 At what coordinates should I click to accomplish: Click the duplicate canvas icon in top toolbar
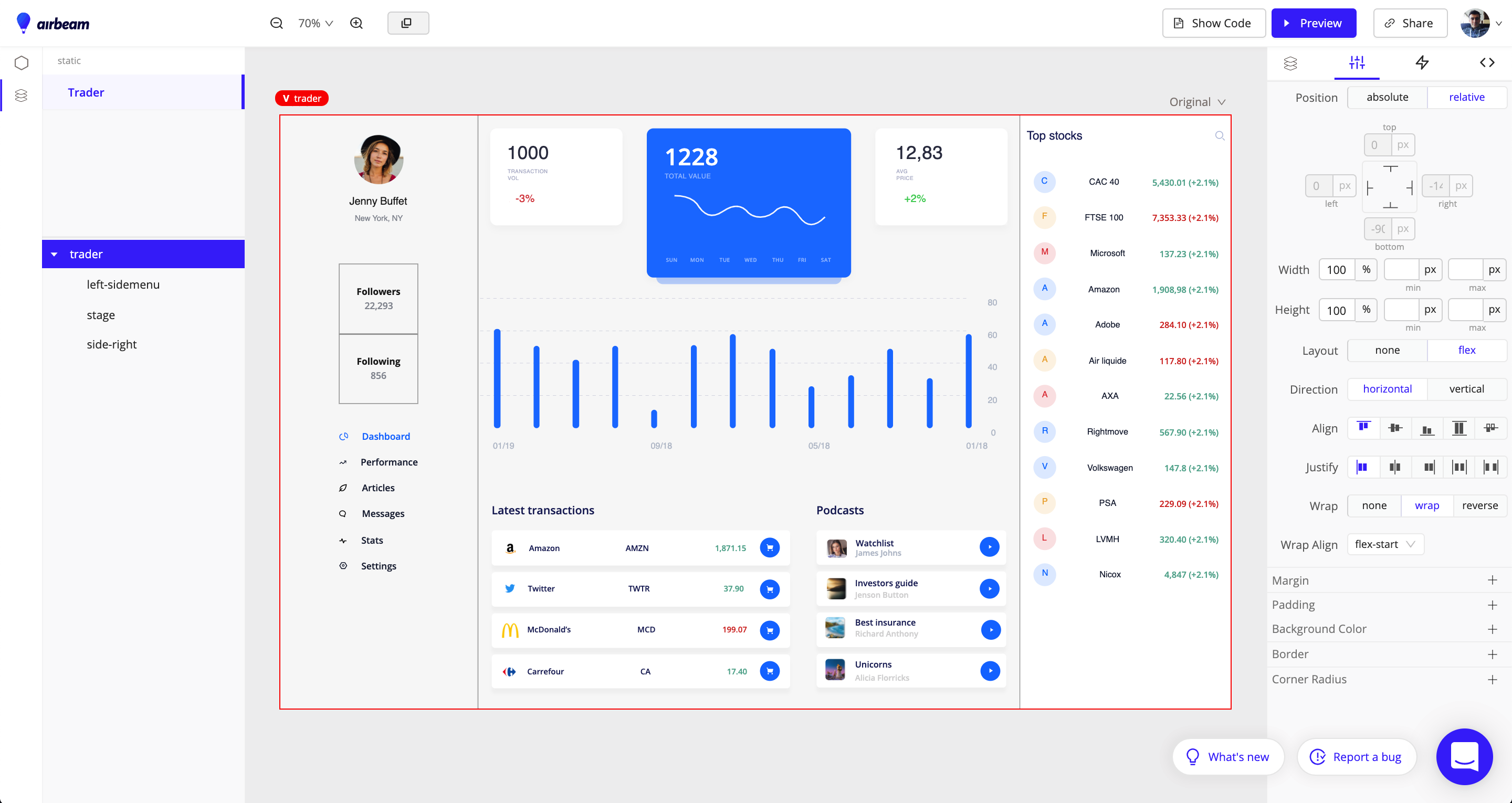(407, 23)
